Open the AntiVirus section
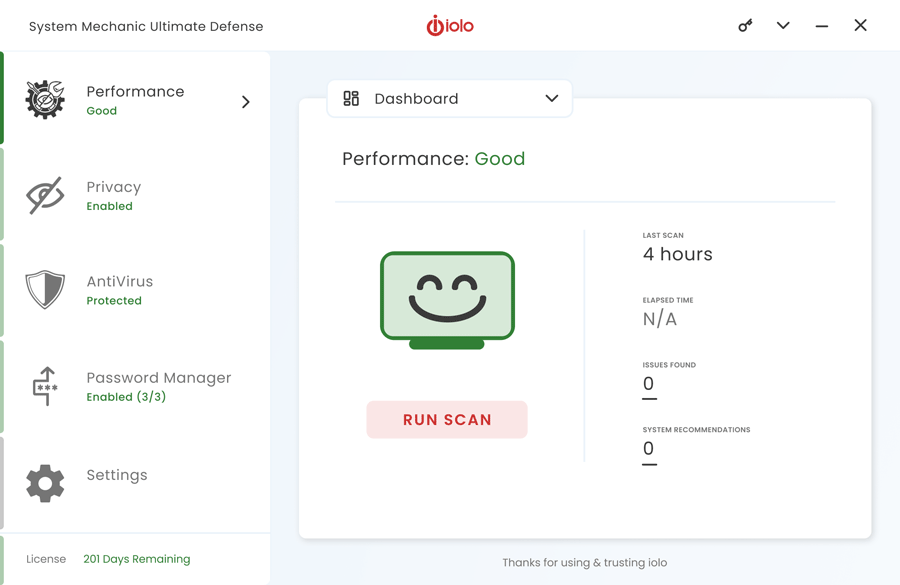 coord(135,290)
